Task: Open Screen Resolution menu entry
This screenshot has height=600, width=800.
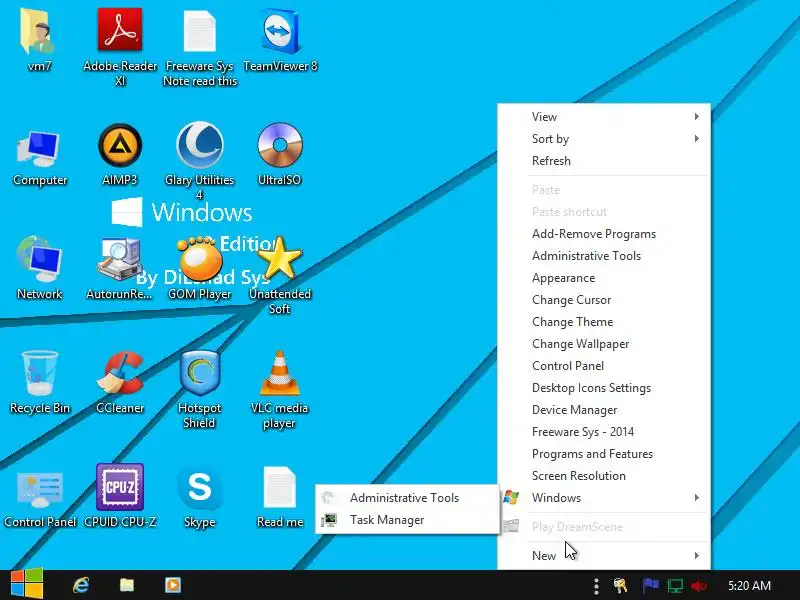Action: tap(604, 475)
